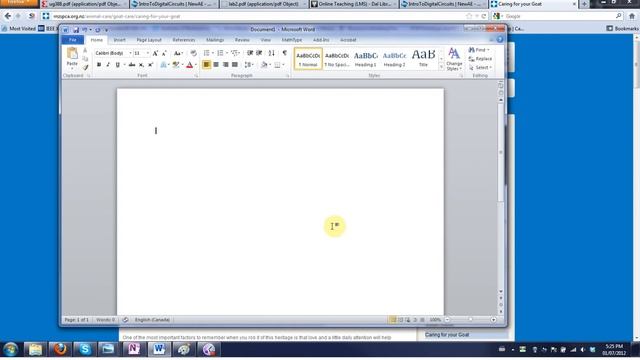Click the Paste clipboard icon
Image resolution: width=640 pixels, height=360 pixels.
tap(72, 53)
